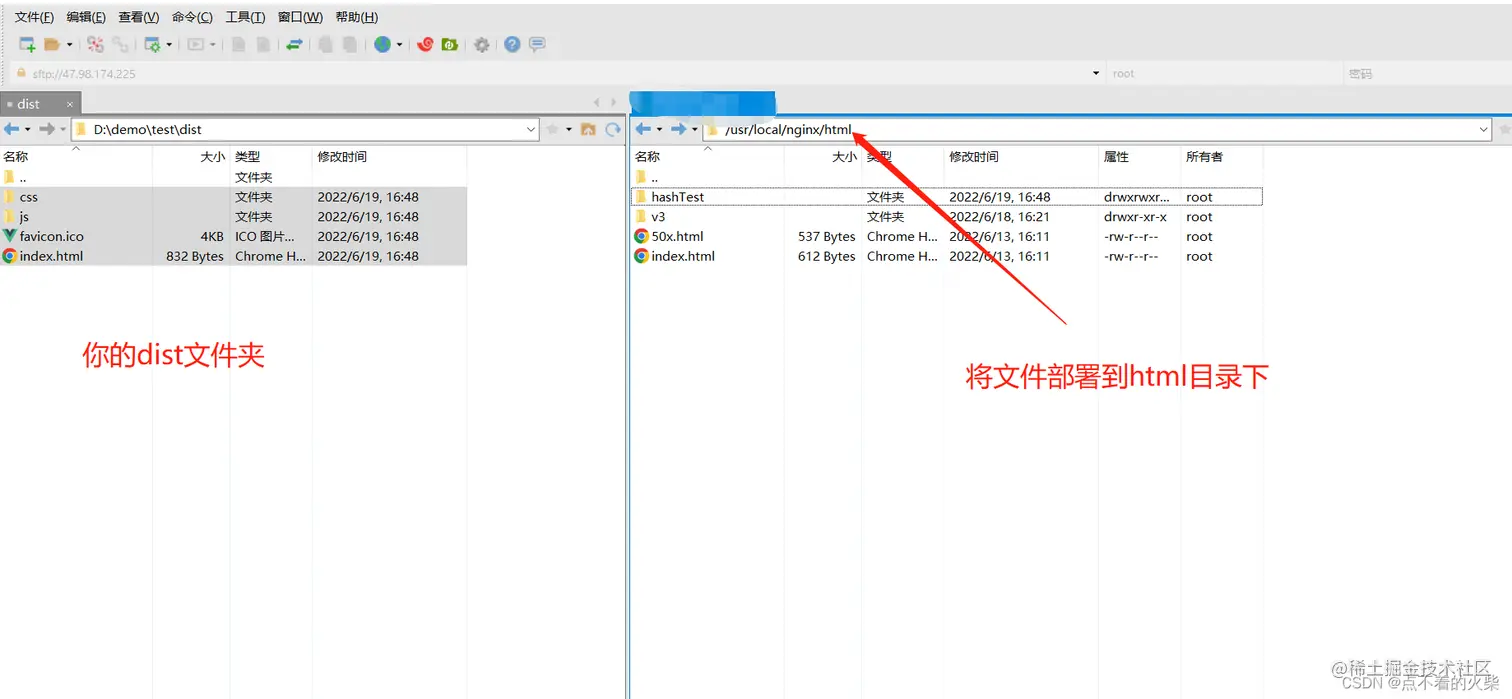Open the dropdown beside the play icon
Viewport: 1512px width, 699px height.
[x=213, y=44]
